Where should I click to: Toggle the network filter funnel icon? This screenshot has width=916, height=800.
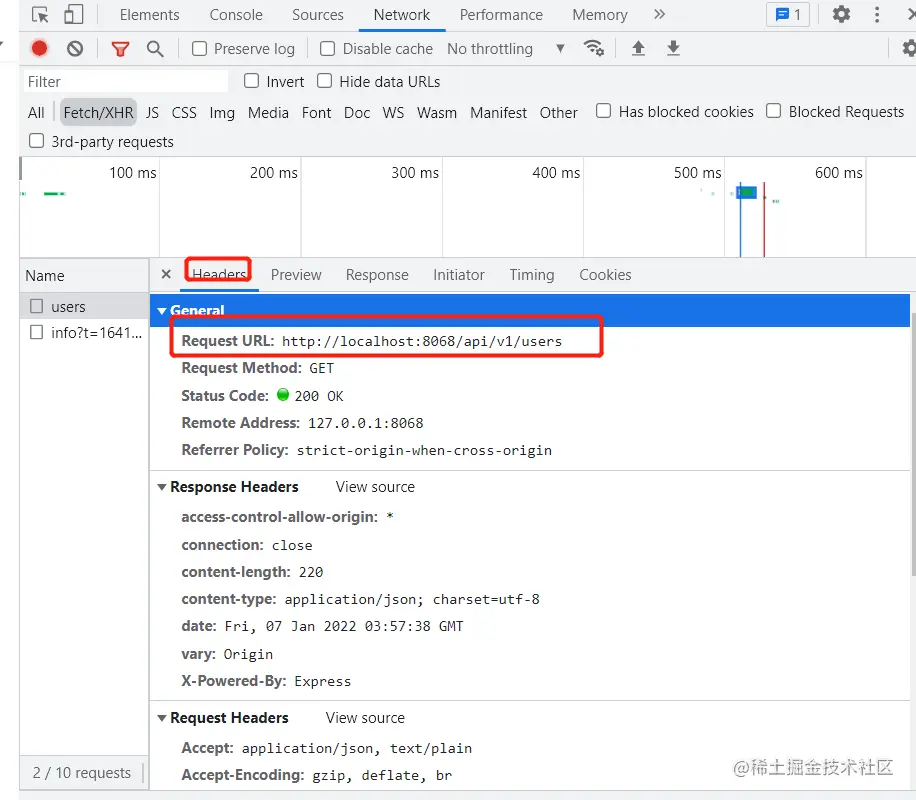[120, 49]
